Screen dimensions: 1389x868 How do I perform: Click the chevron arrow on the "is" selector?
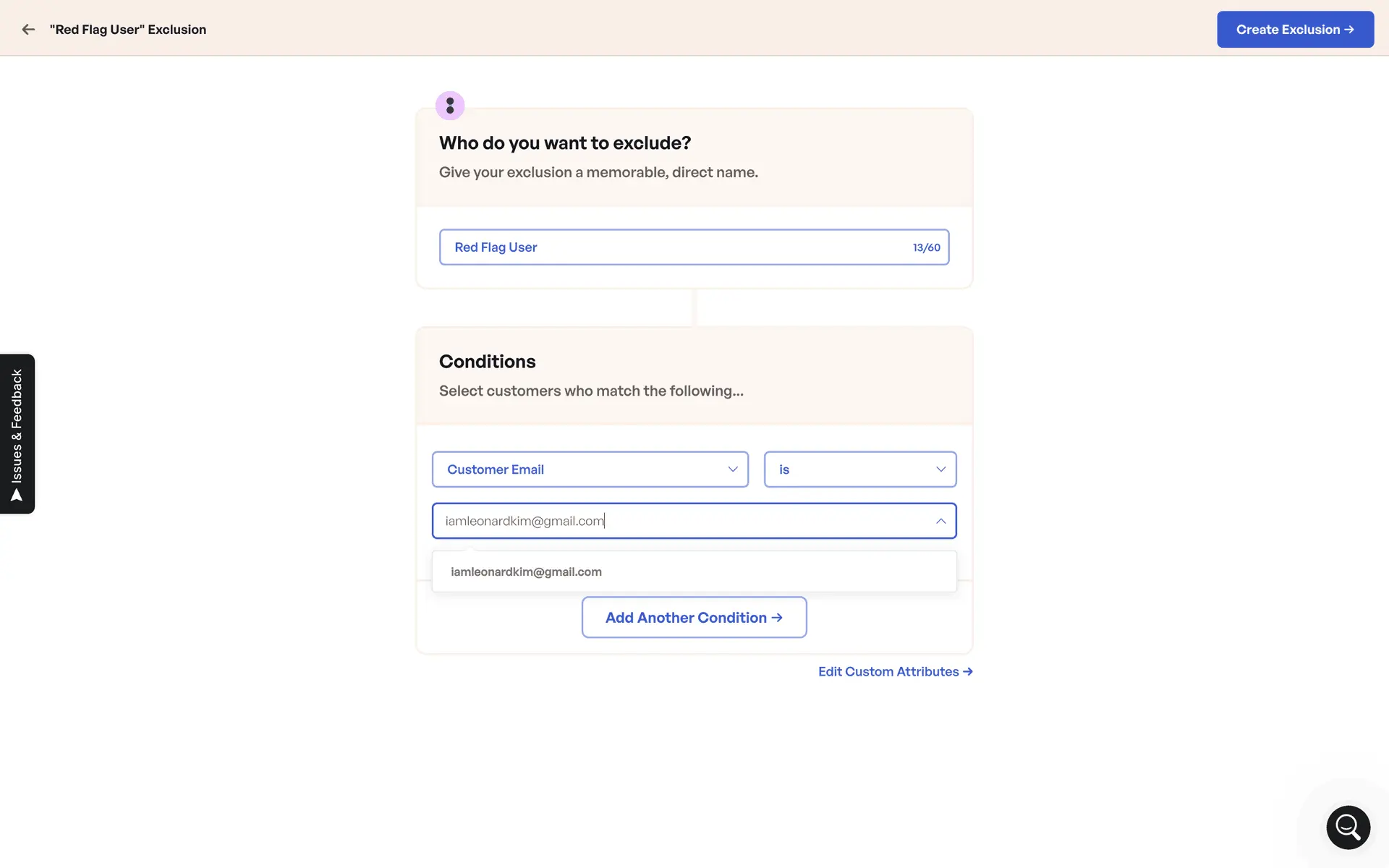pyautogui.click(x=940, y=469)
